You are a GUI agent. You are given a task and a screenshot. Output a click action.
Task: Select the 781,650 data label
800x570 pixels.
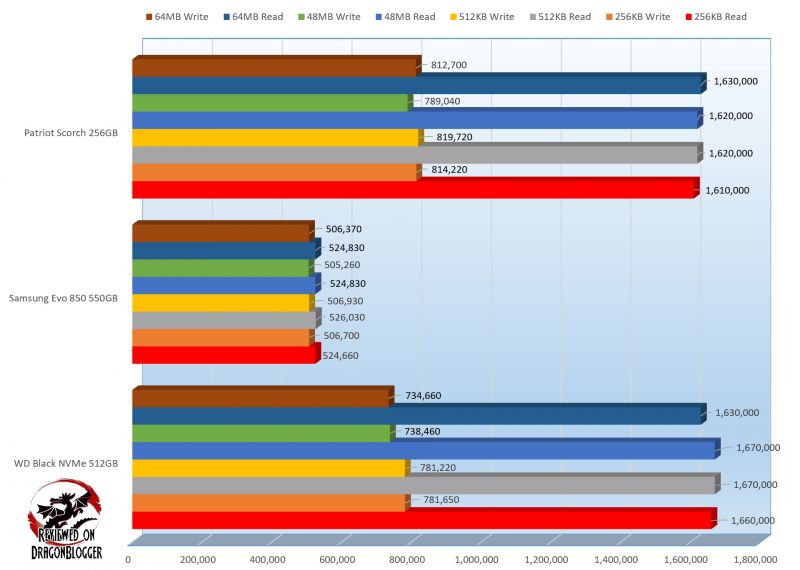coord(441,500)
